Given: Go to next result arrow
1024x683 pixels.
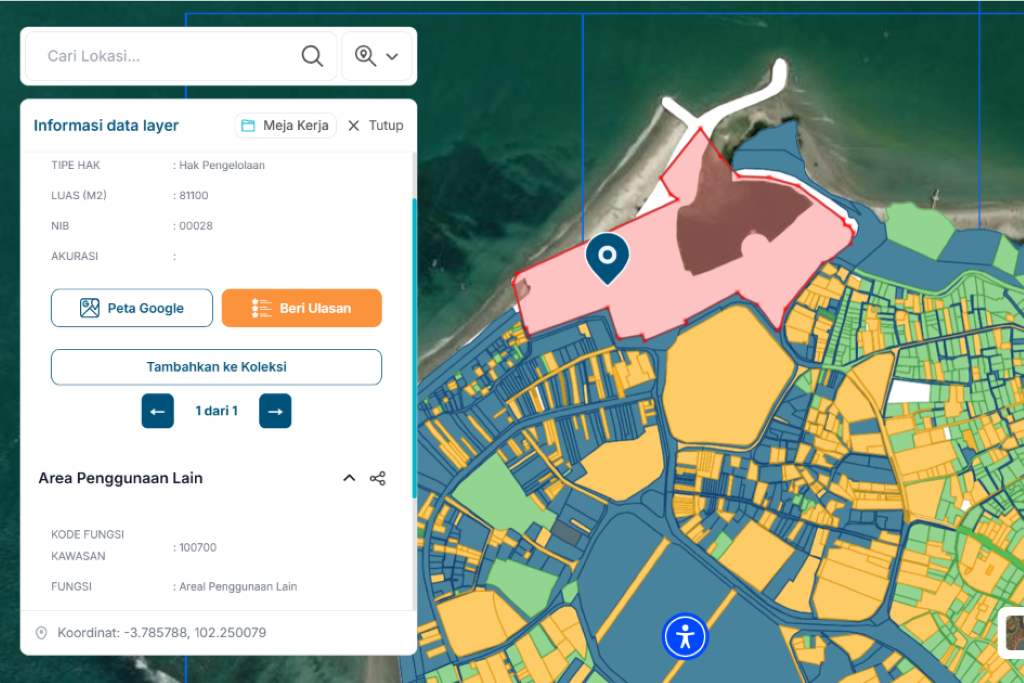Looking at the screenshot, I should [275, 411].
